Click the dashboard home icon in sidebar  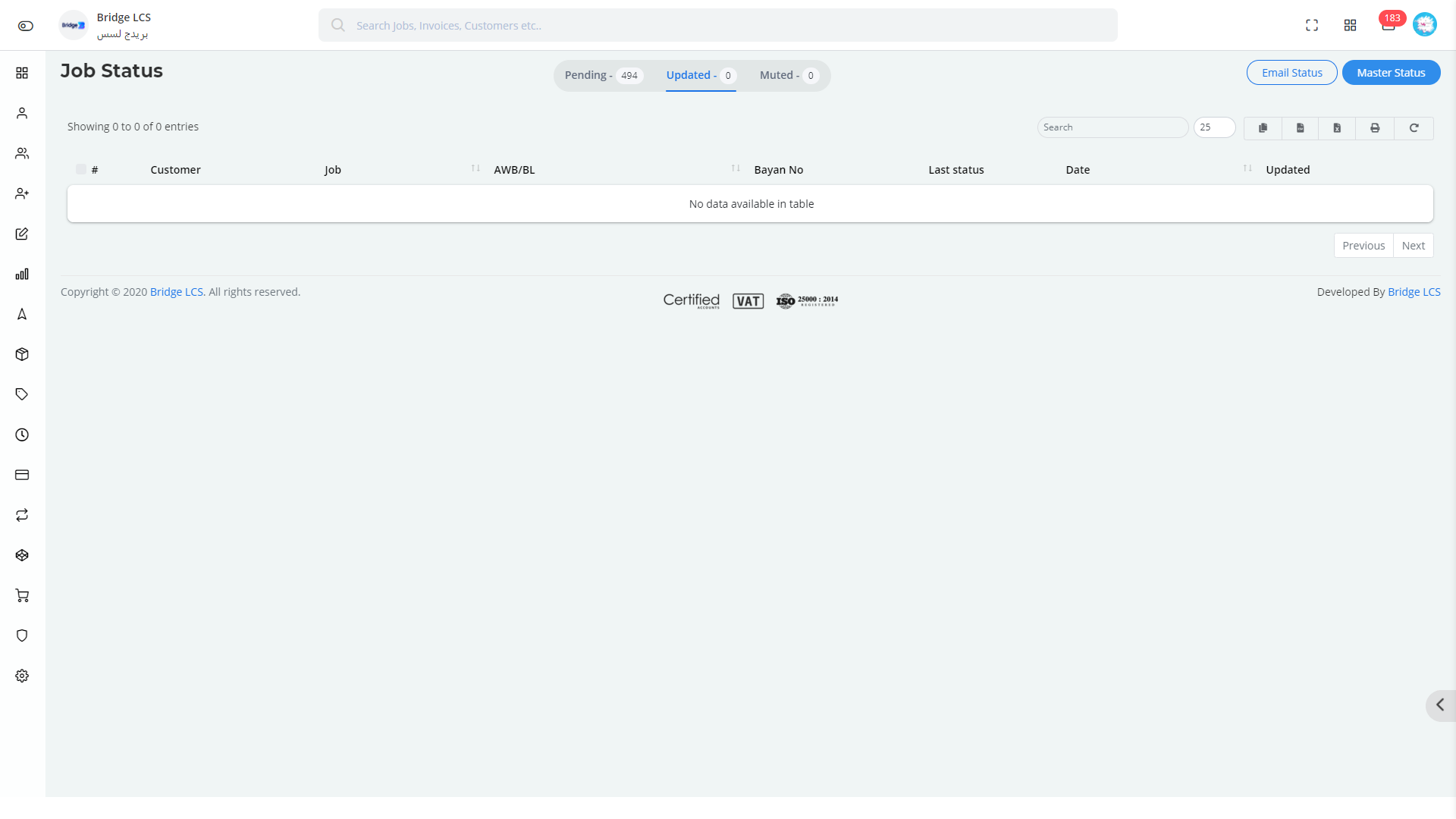(x=22, y=73)
